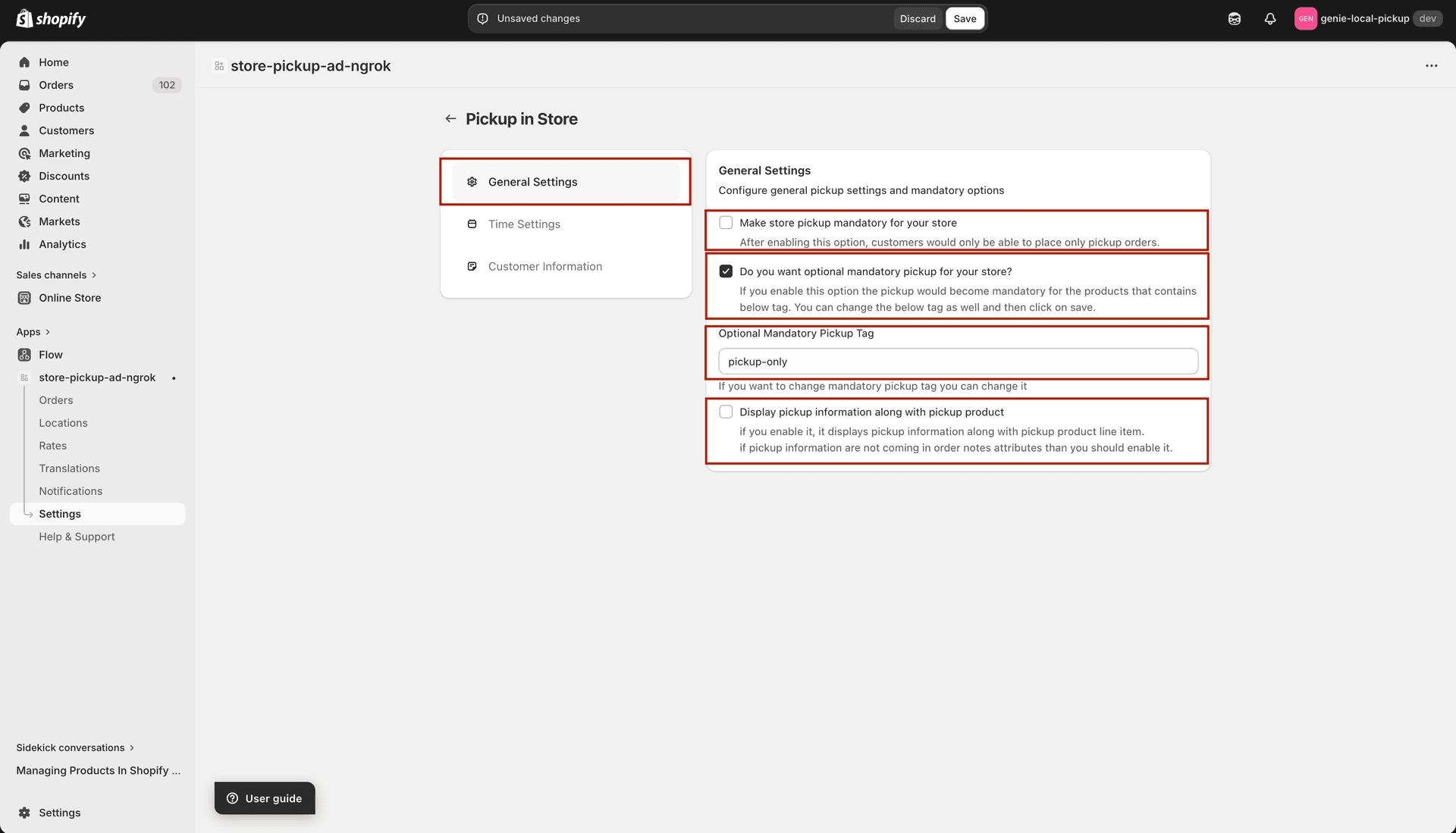Viewport: 1456px width, 833px height.
Task: Open the Customers section
Action: tap(67, 130)
